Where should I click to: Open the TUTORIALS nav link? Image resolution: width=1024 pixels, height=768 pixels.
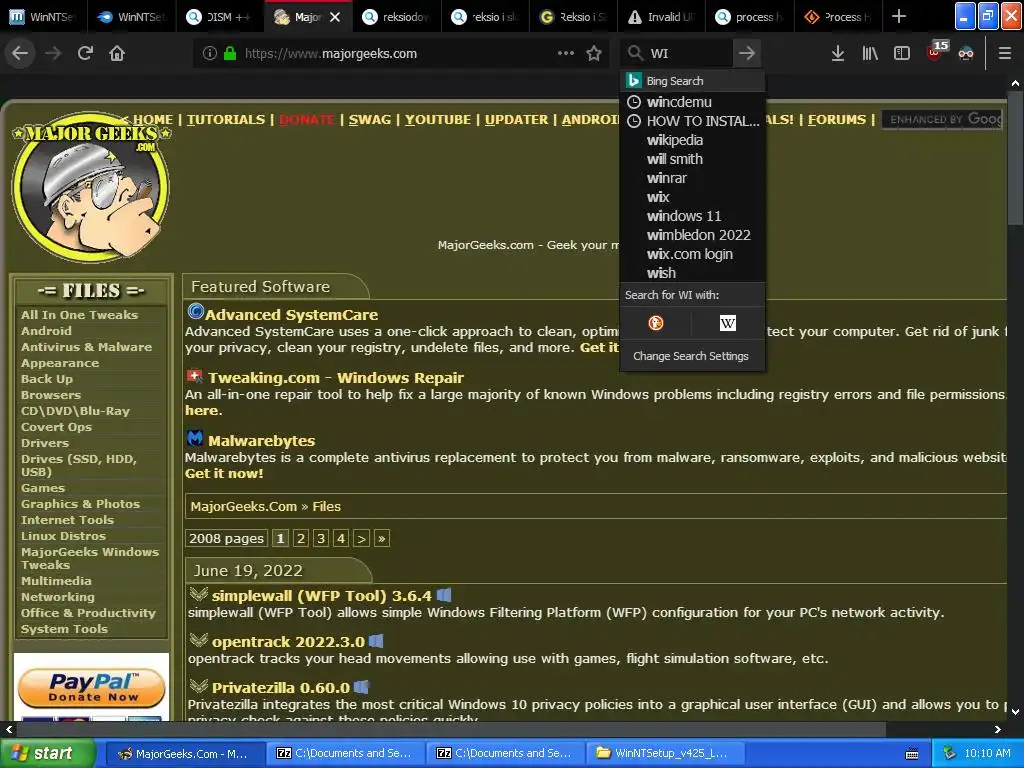(x=226, y=120)
